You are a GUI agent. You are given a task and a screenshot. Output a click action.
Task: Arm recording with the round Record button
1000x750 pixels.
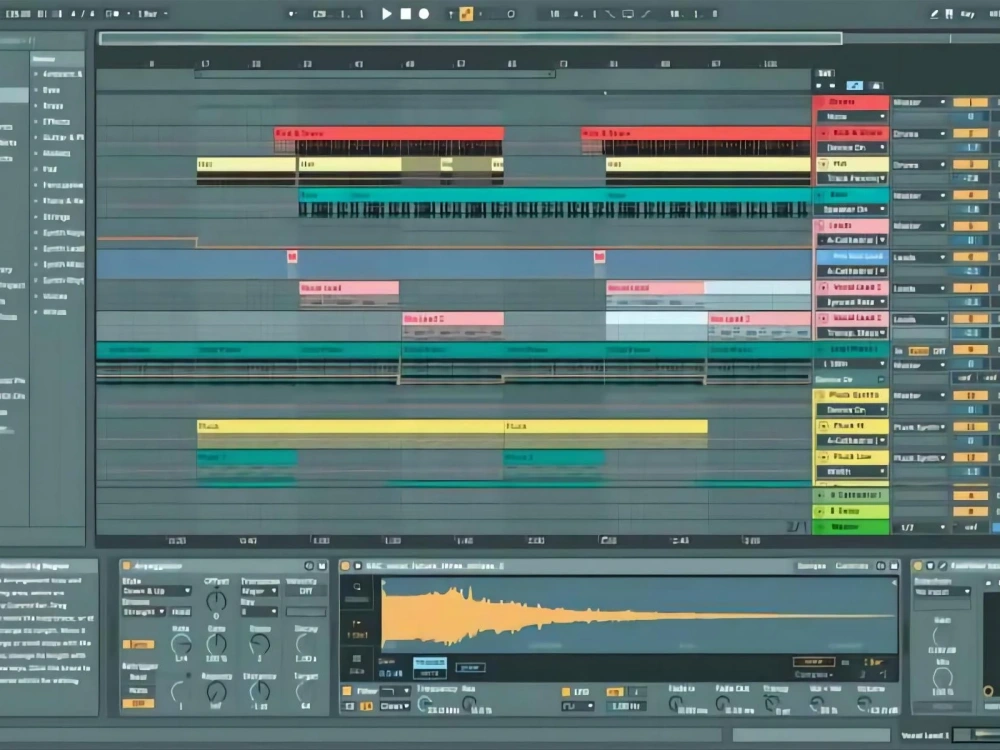[x=424, y=13]
